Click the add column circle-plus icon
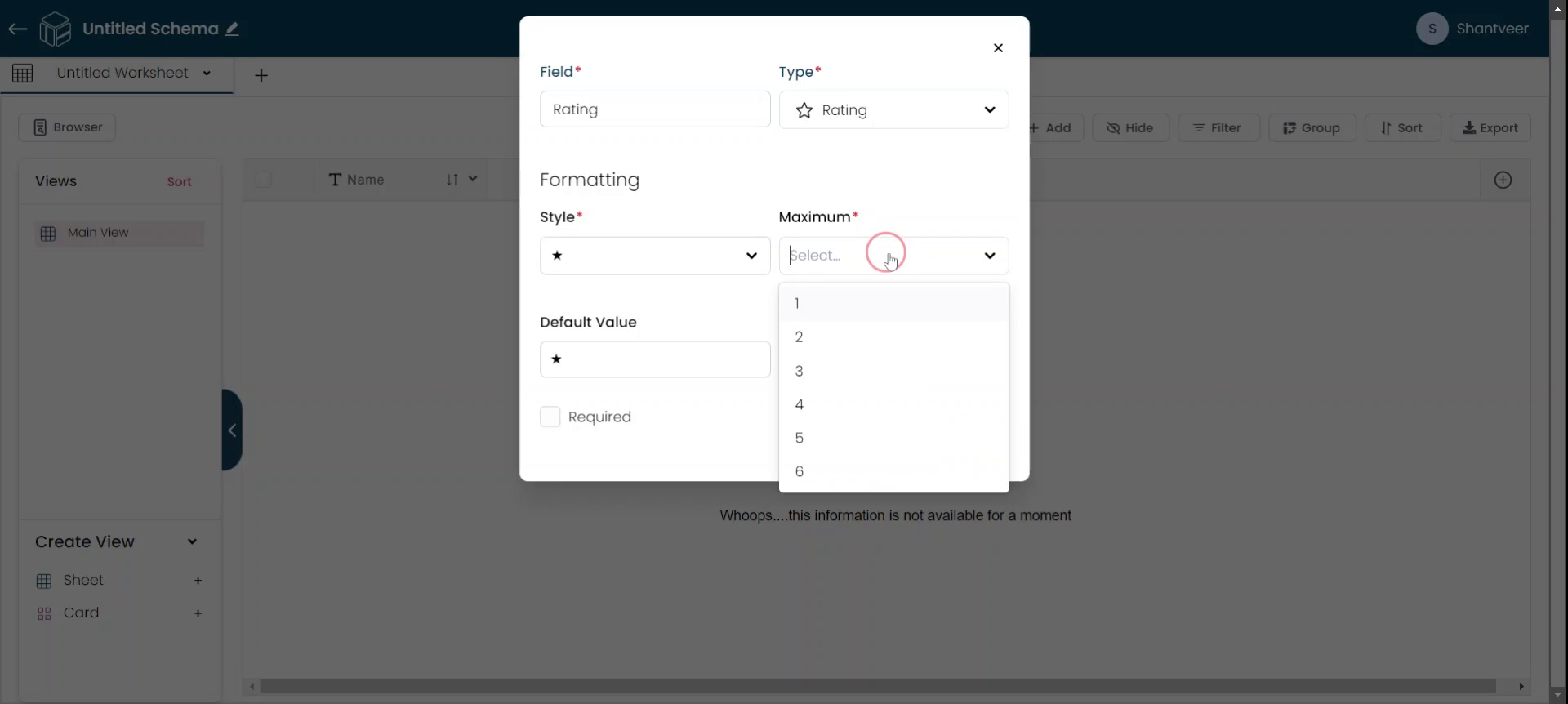This screenshot has width=1568, height=704. (1503, 180)
